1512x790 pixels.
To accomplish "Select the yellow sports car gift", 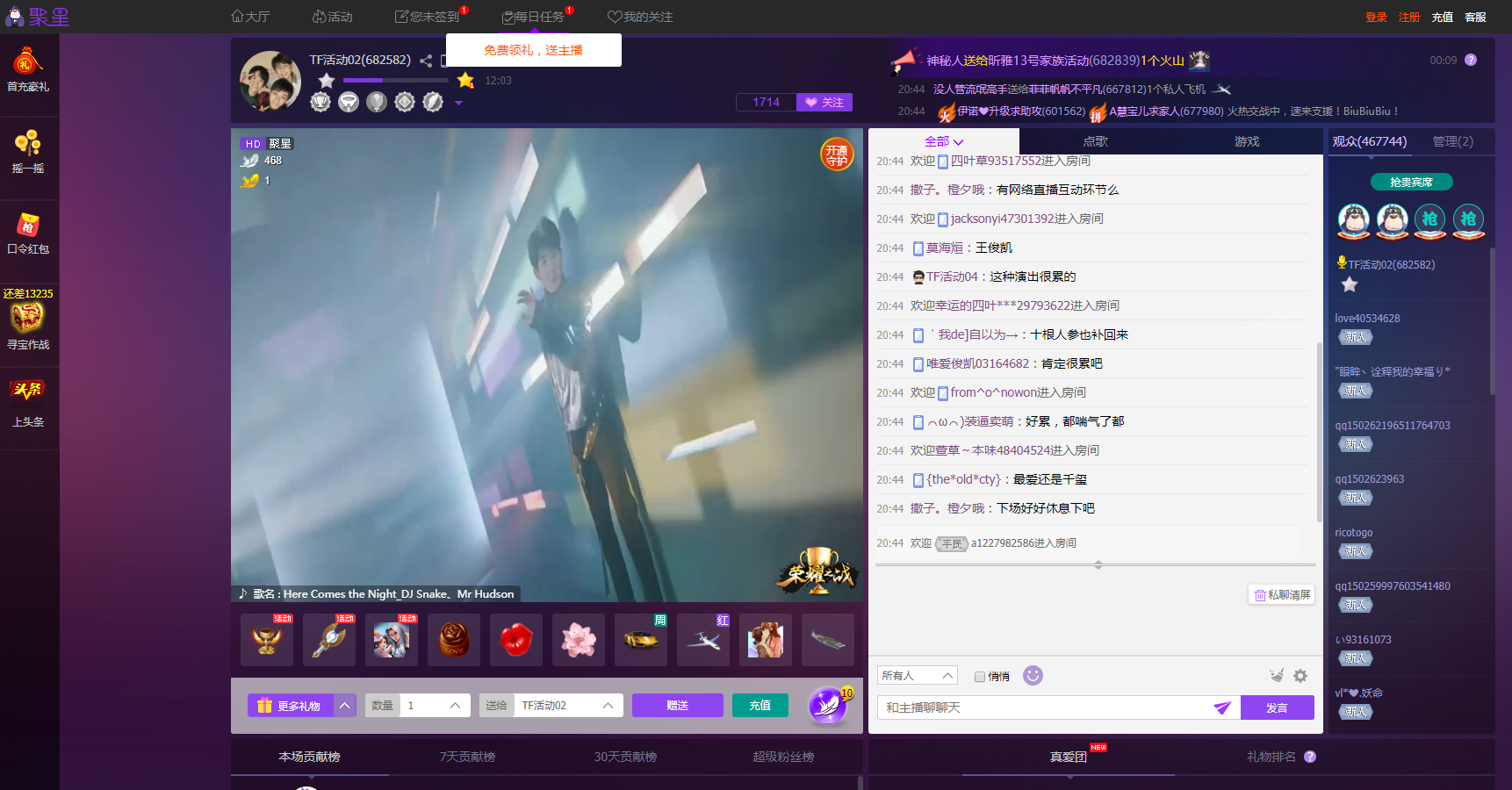I will [x=641, y=639].
